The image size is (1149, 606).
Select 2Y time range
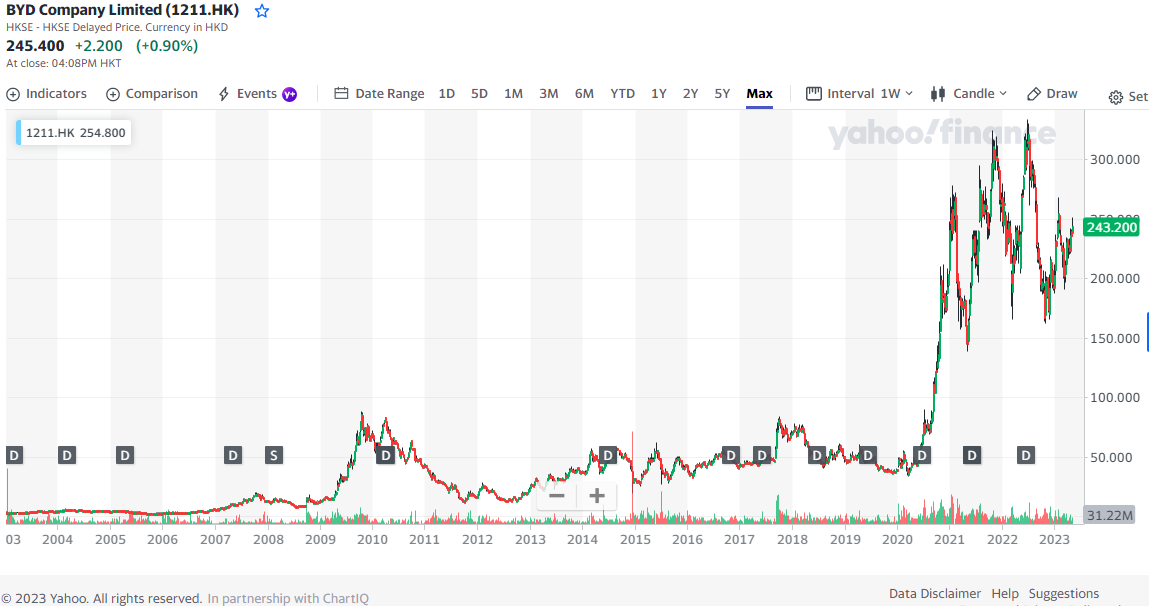pos(690,94)
